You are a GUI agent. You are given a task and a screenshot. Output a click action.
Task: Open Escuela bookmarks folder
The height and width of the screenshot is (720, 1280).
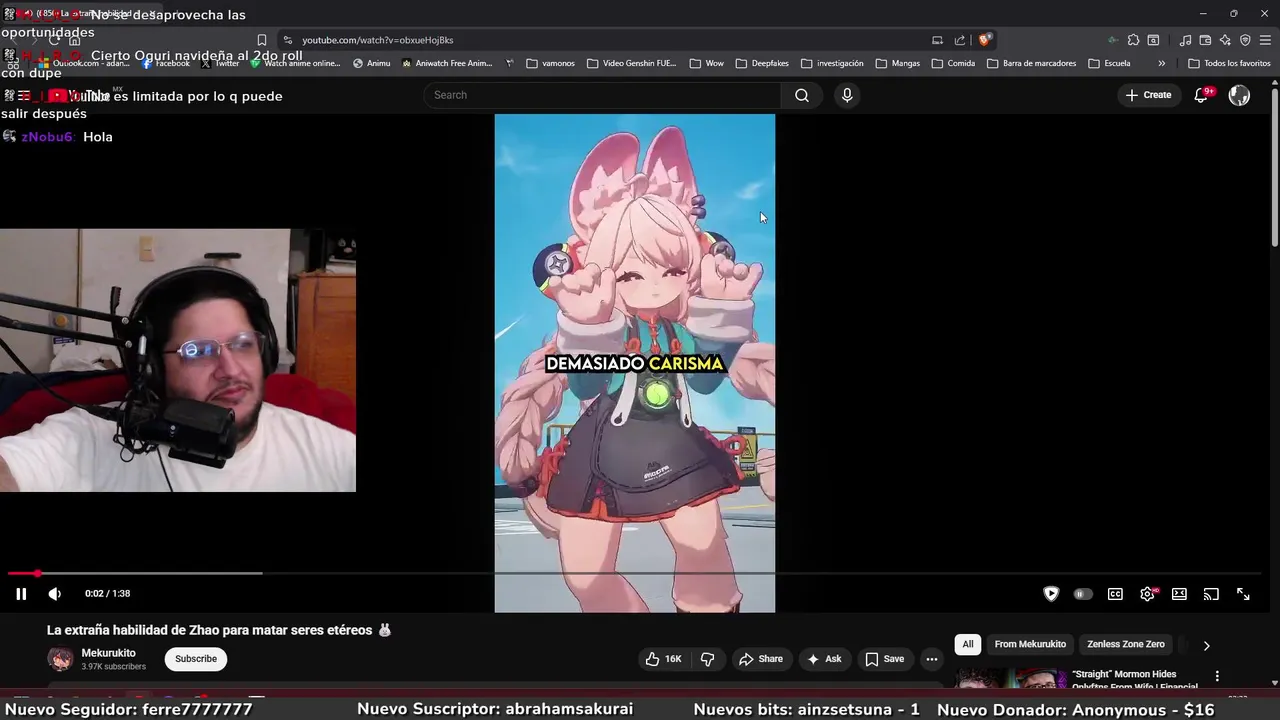point(1109,63)
